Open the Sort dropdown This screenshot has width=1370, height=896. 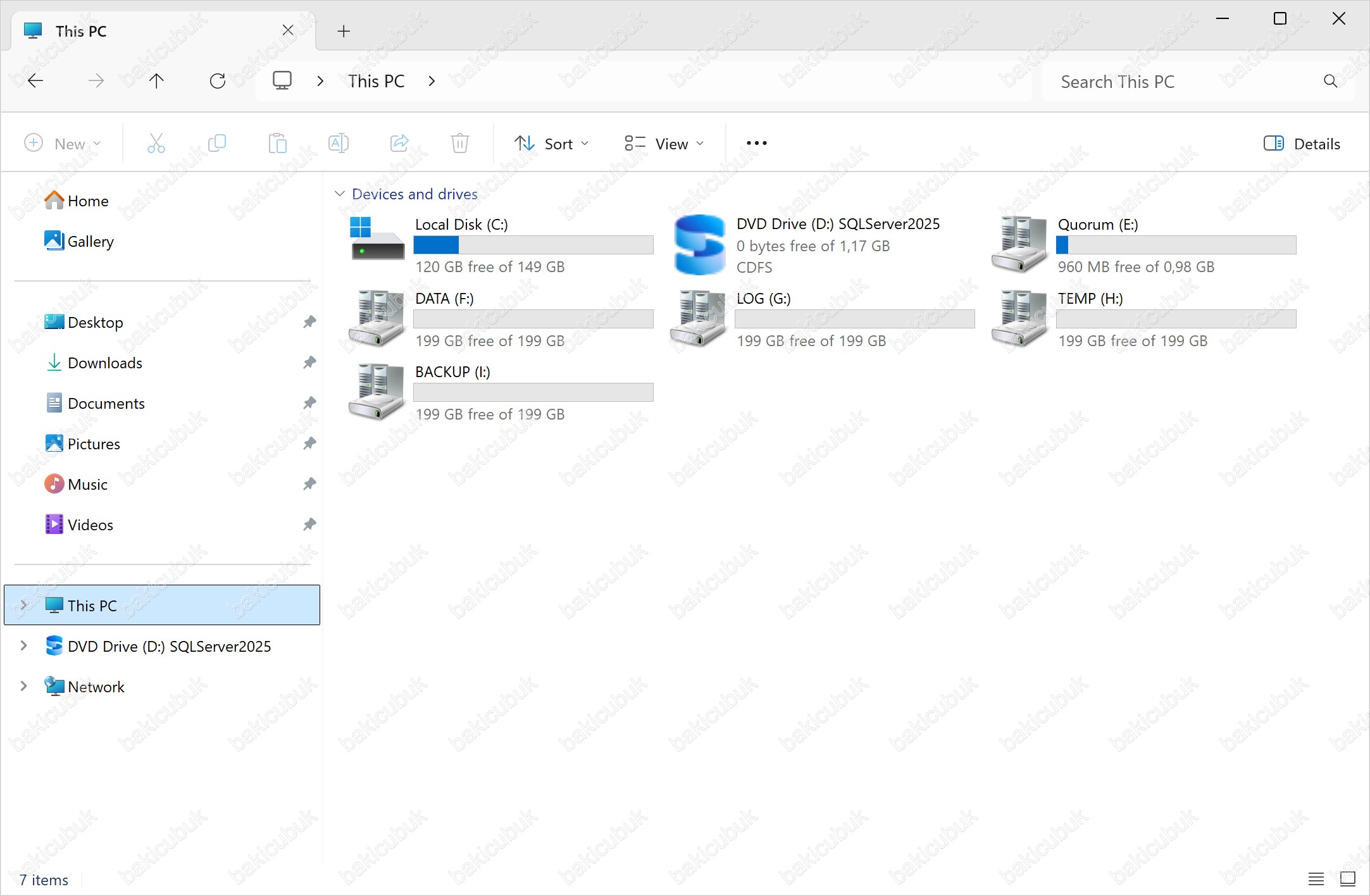point(552,144)
